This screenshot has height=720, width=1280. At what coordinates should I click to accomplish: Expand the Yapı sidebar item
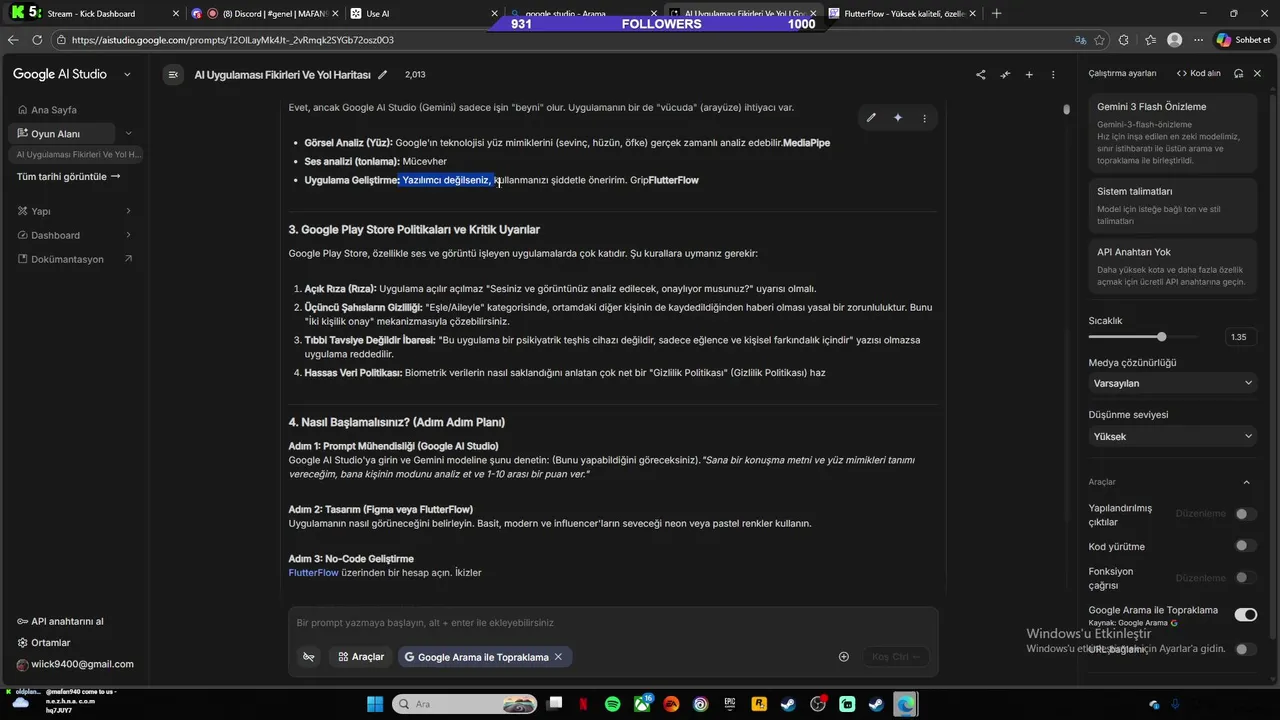75,211
